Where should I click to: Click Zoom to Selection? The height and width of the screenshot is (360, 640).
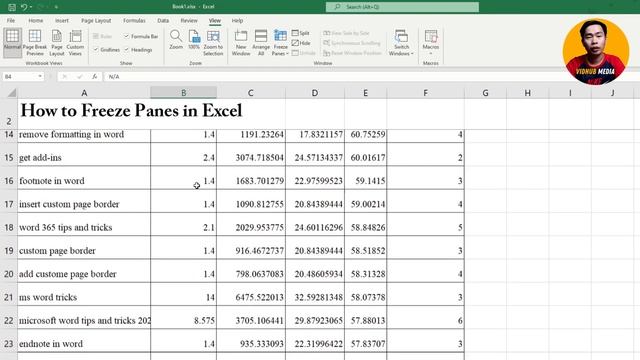pos(213,42)
